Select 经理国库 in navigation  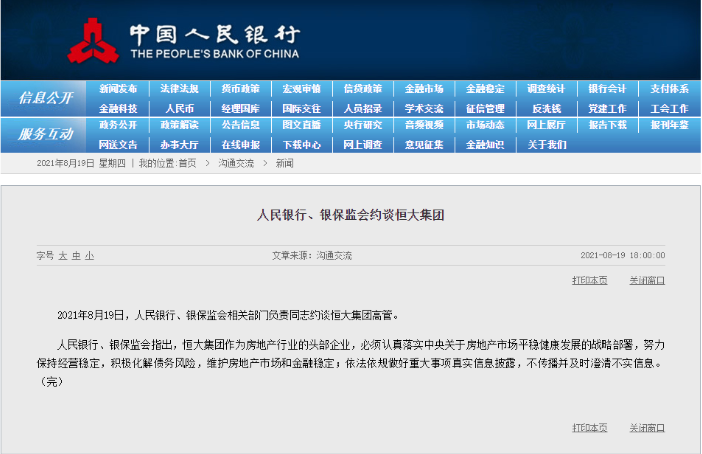click(240, 108)
